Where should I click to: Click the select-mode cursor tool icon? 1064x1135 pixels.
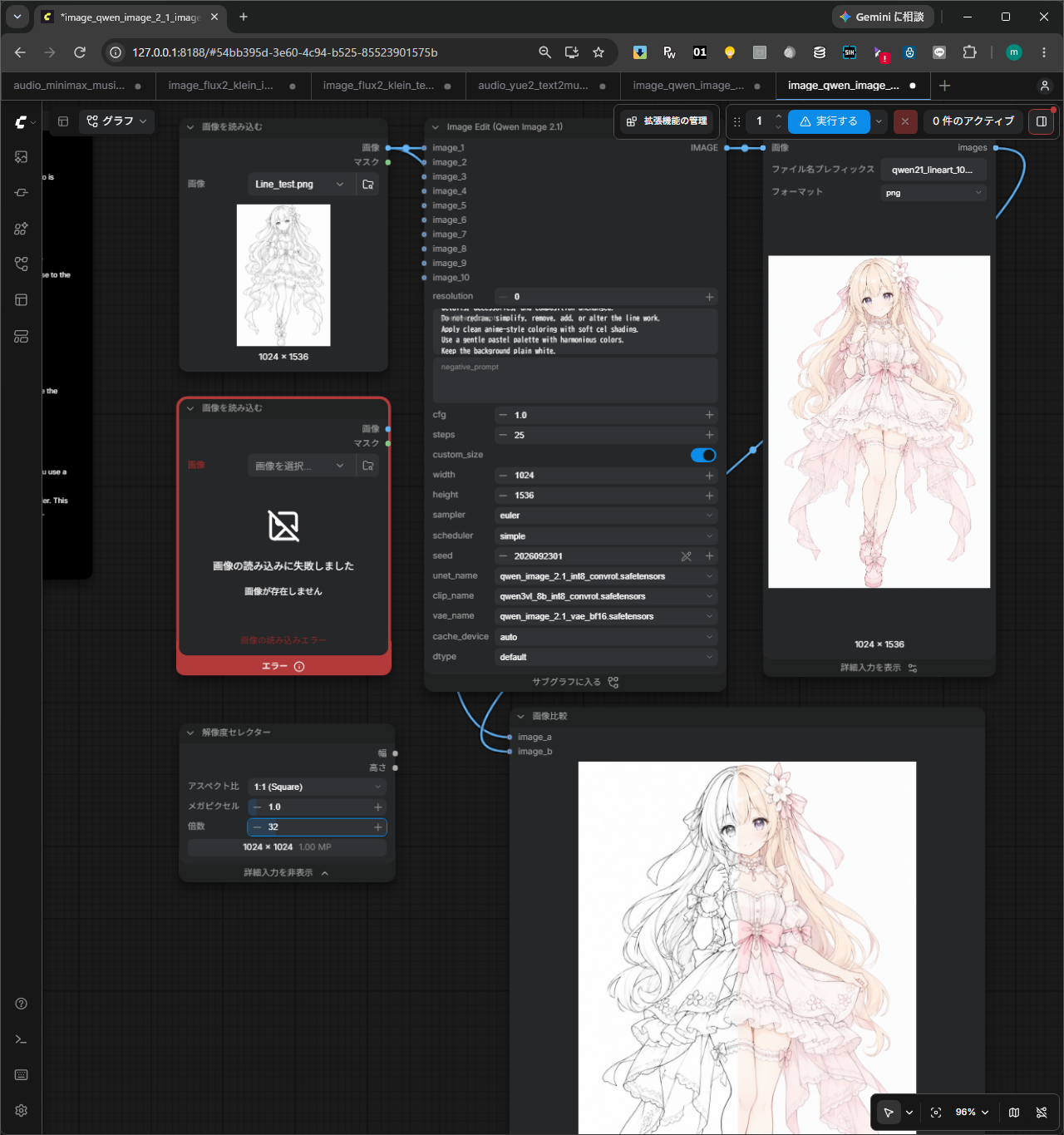[x=889, y=1113]
